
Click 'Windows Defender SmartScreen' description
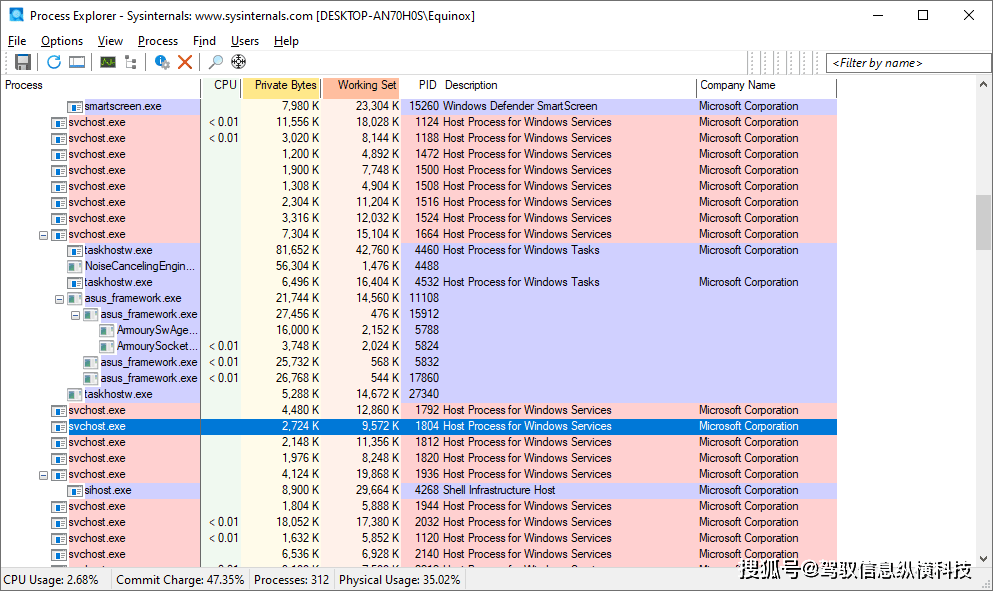click(x=520, y=106)
